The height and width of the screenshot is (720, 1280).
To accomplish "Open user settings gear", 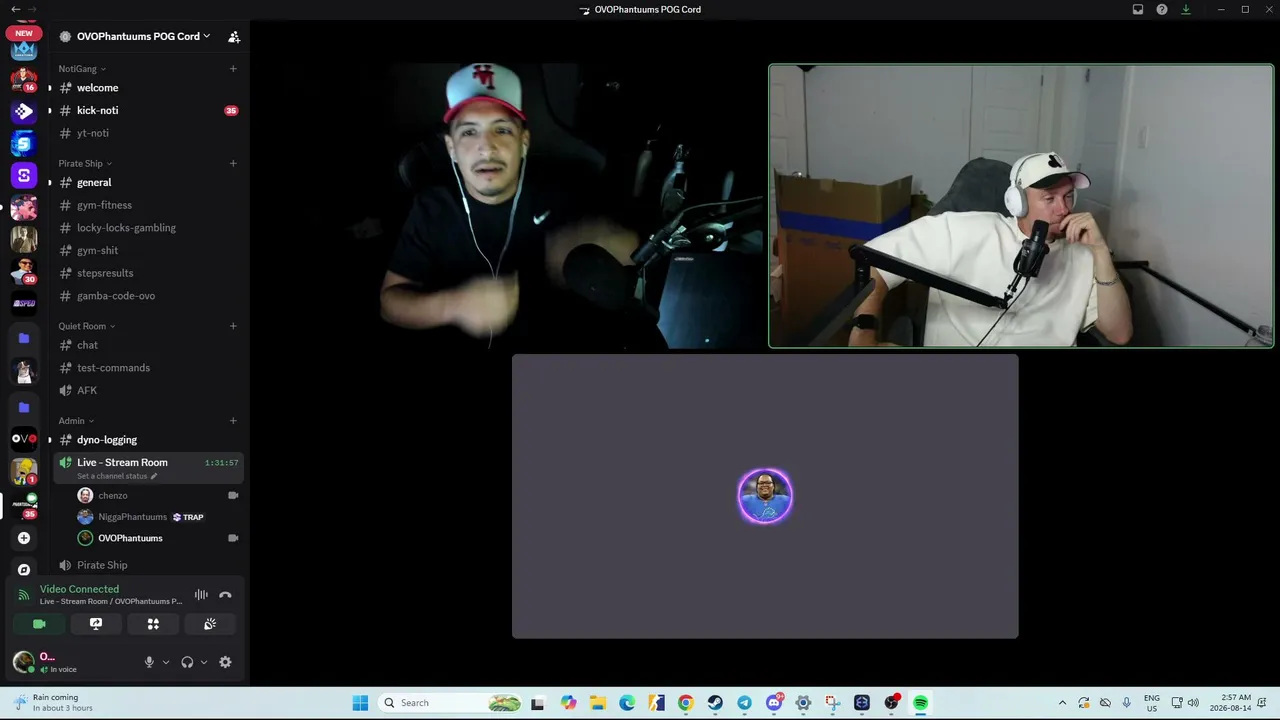I will pyautogui.click(x=226, y=662).
